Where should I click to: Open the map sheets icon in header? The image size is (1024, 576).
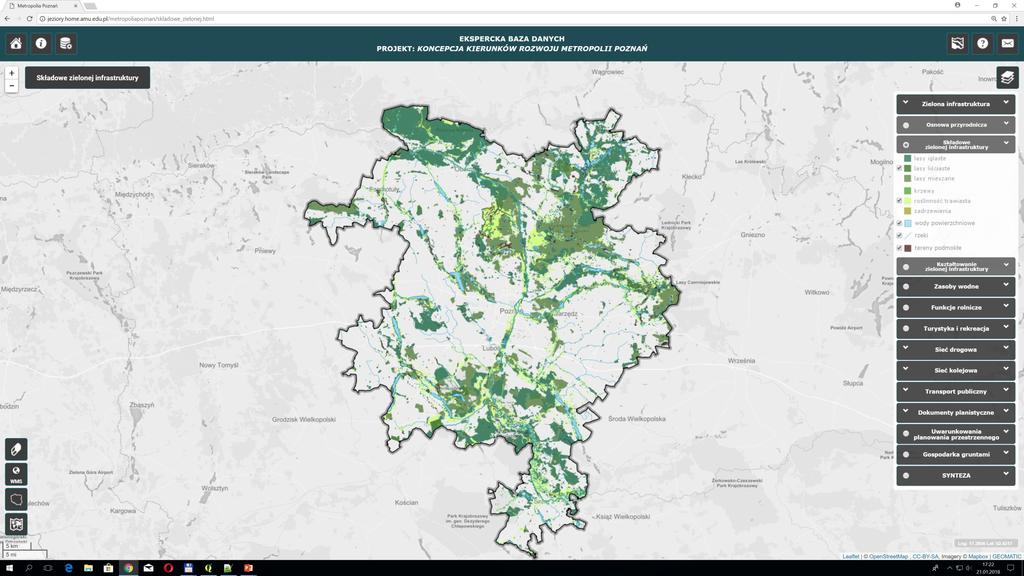pos(957,44)
